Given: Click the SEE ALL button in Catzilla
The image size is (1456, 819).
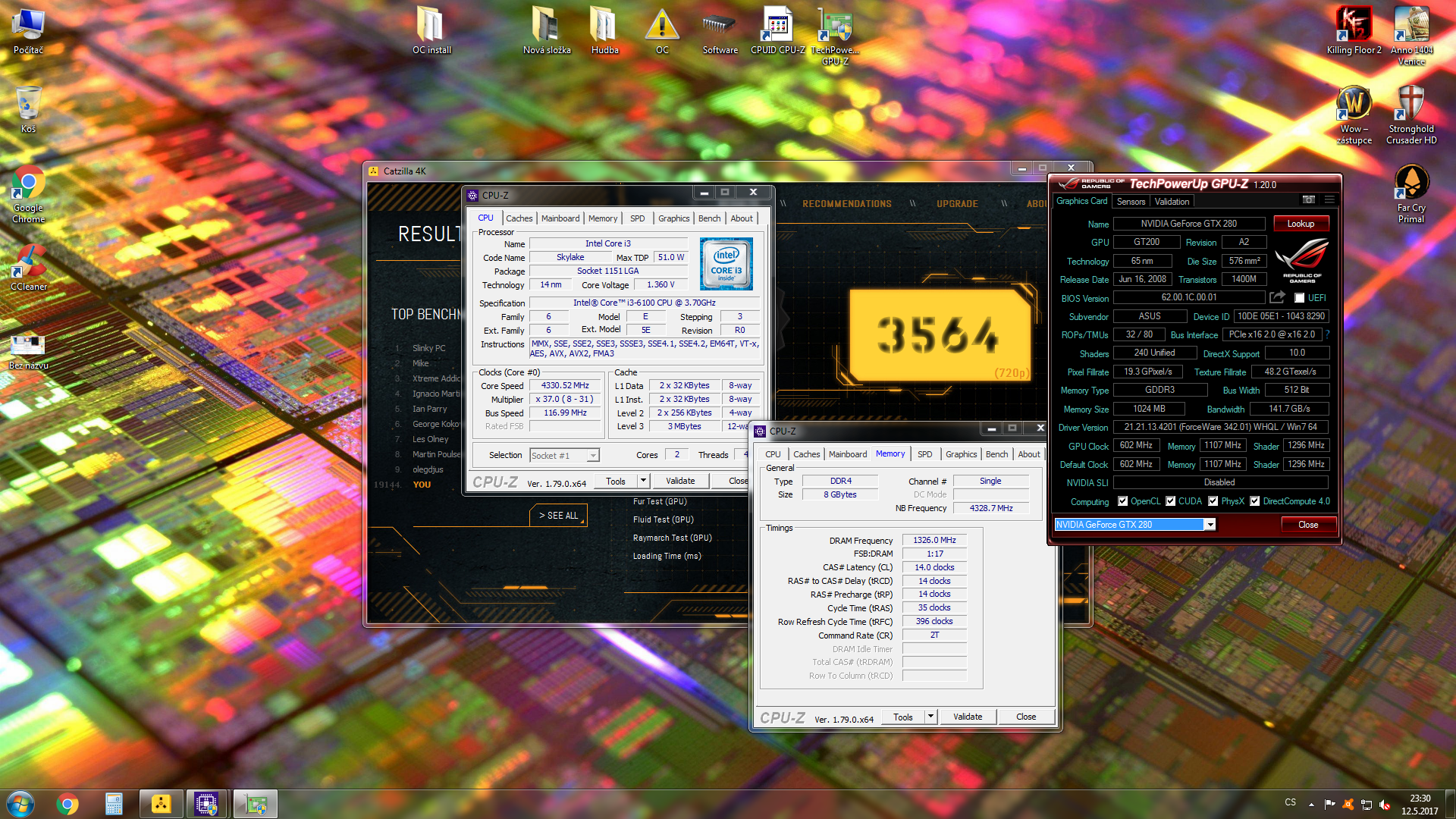Looking at the screenshot, I should tap(558, 516).
